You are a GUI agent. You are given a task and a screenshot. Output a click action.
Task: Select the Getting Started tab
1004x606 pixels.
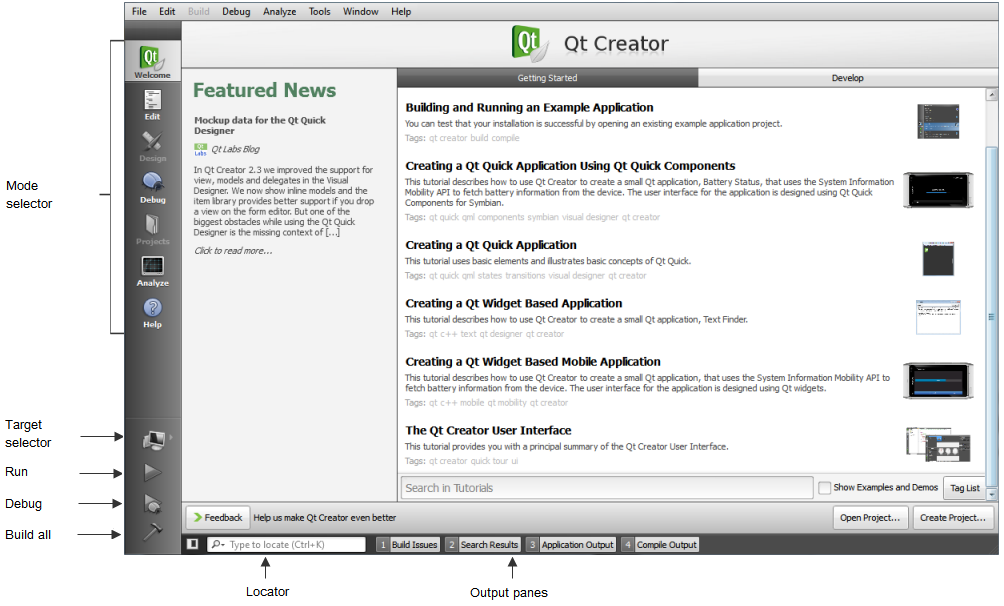point(547,78)
